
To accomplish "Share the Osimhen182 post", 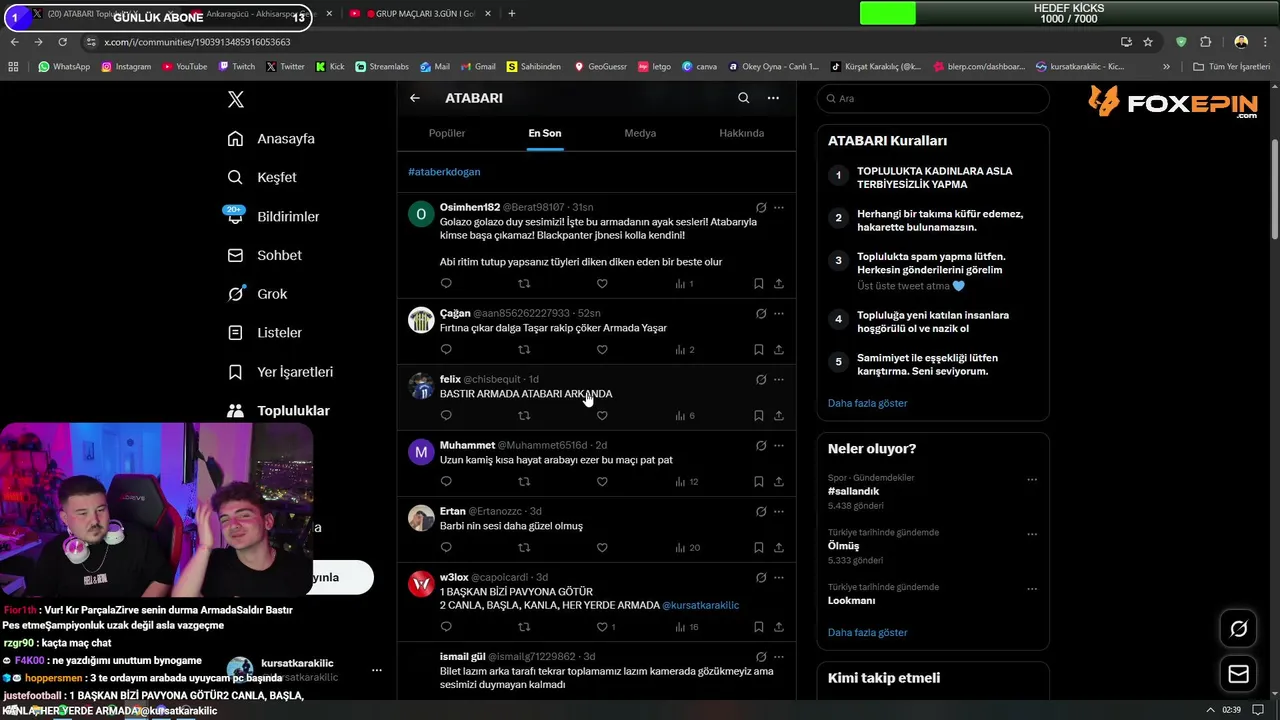I will (779, 284).
